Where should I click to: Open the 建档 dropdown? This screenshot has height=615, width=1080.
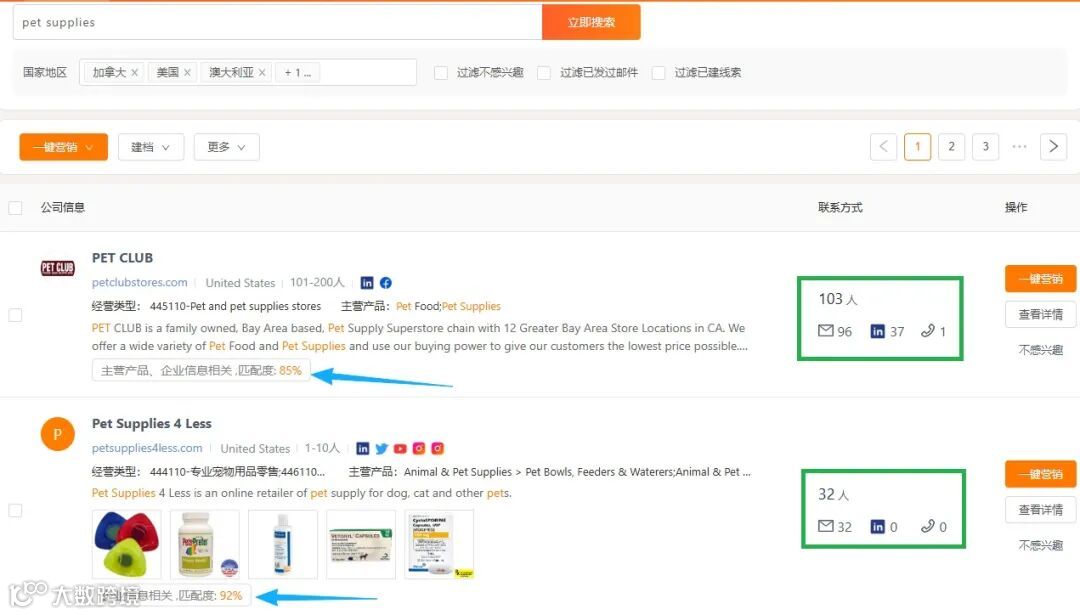(x=151, y=147)
